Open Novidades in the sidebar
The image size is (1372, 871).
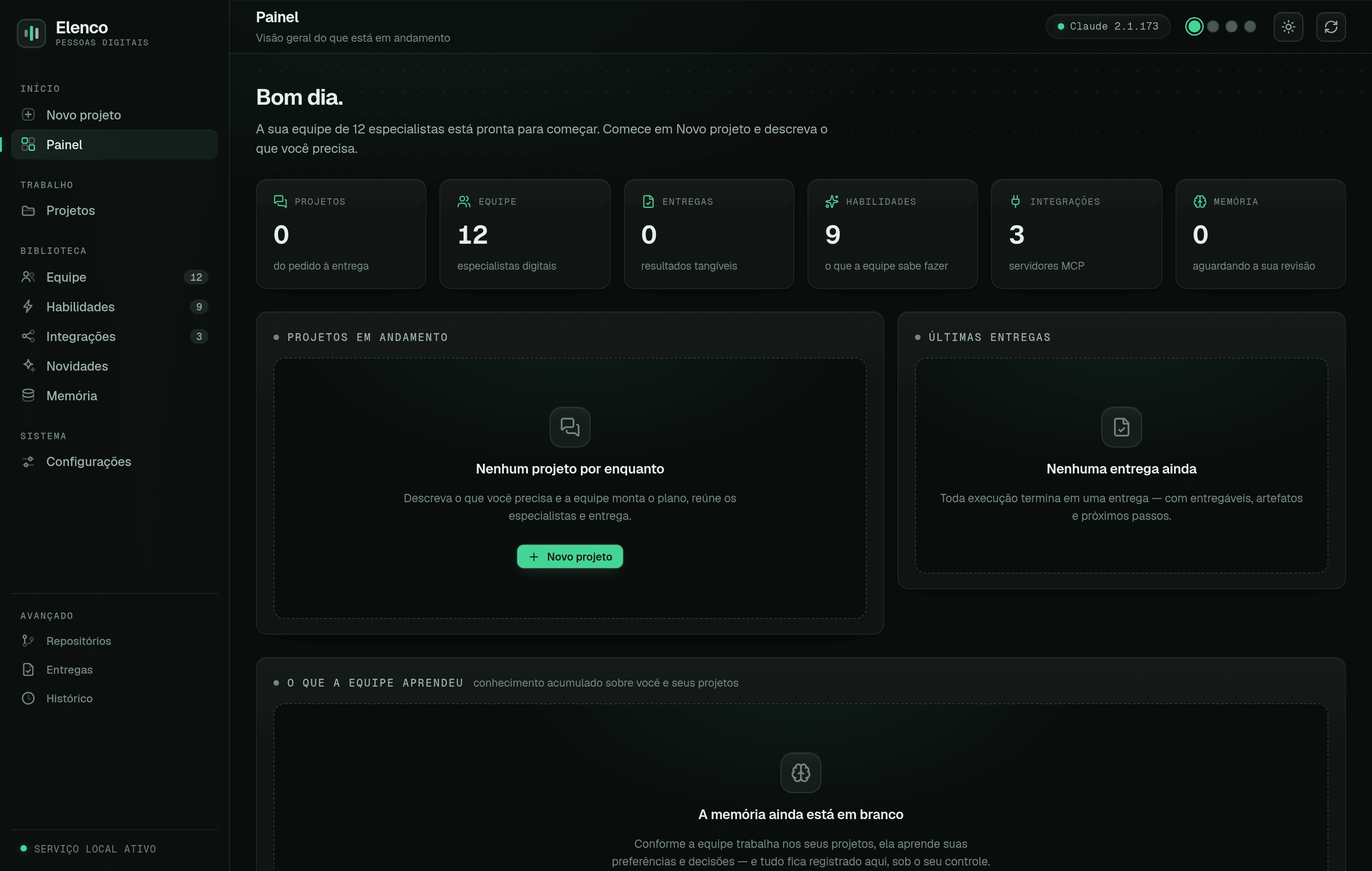click(x=114, y=366)
